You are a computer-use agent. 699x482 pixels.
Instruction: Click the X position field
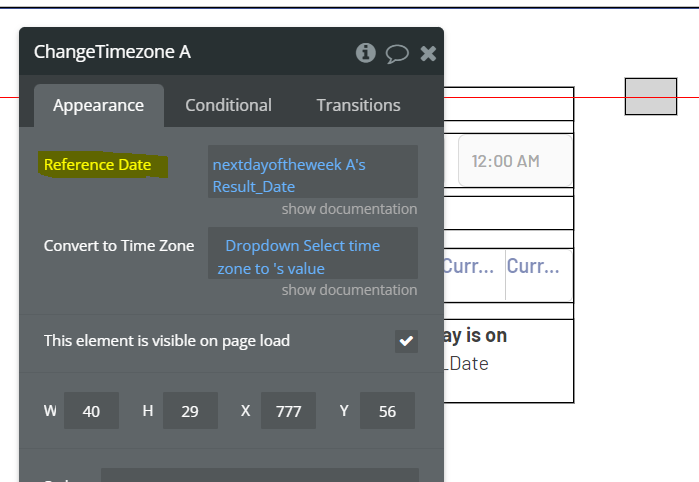[x=288, y=411]
